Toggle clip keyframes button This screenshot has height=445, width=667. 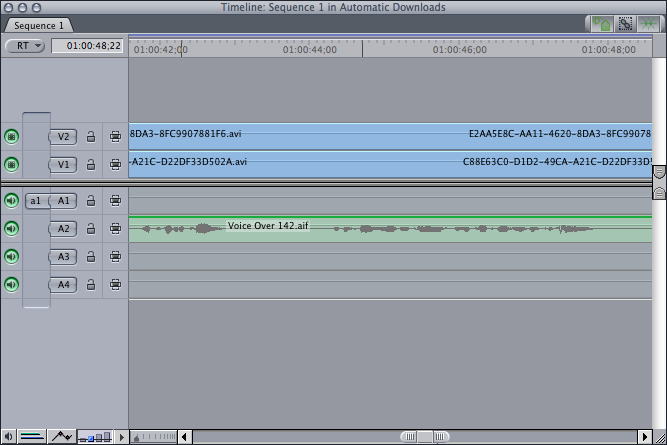[32, 436]
